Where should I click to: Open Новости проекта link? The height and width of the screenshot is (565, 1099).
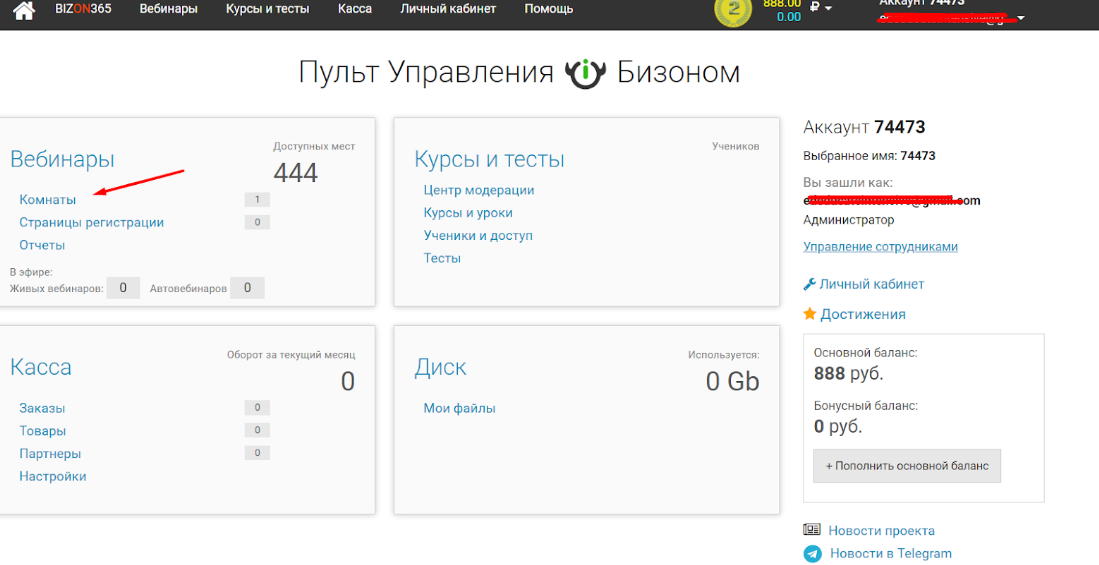click(x=881, y=531)
